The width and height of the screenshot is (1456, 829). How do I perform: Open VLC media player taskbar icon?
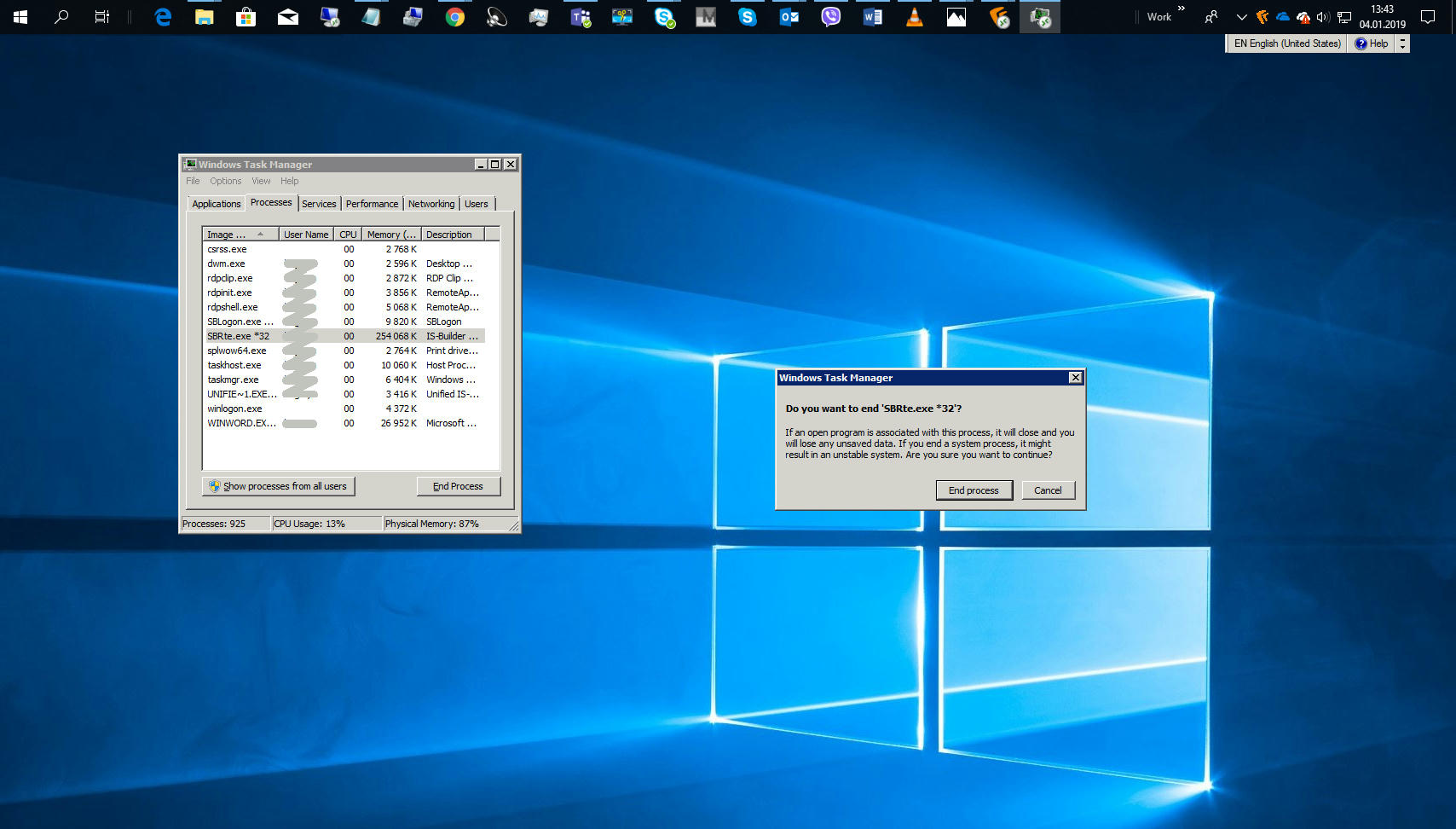tap(914, 17)
